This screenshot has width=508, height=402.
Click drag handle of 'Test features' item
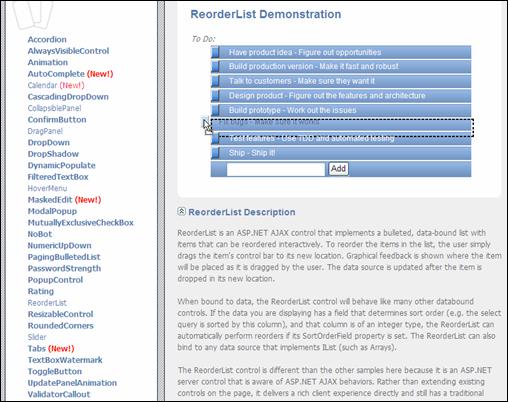click(215, 139)
